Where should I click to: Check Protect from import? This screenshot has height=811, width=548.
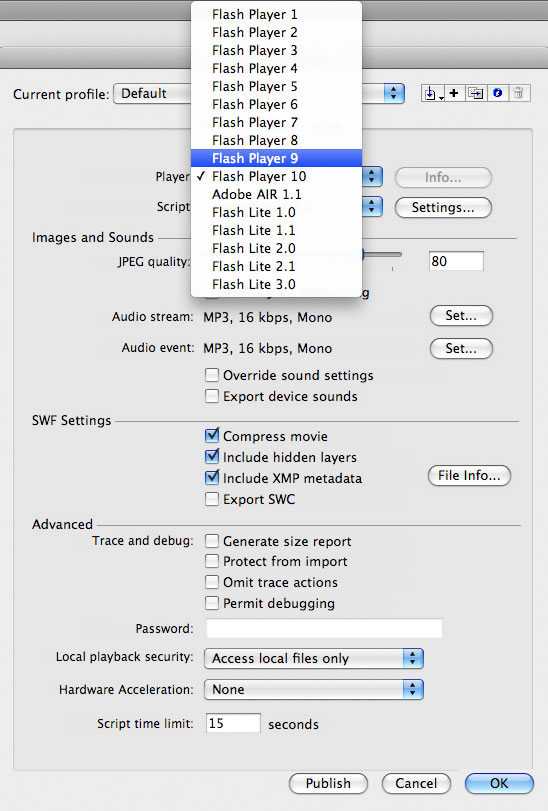tap(212, 561)
